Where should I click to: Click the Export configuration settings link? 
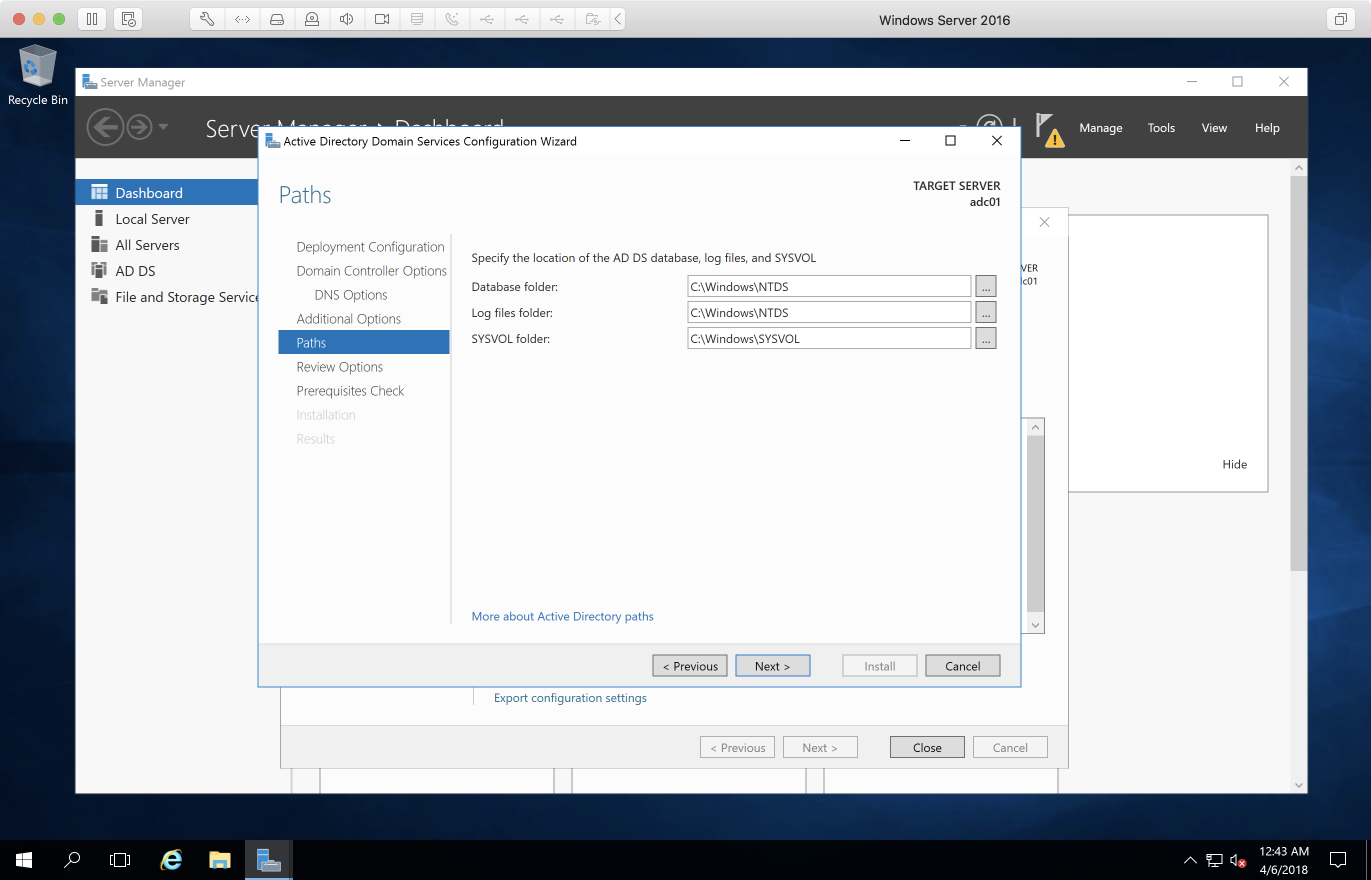570,698
